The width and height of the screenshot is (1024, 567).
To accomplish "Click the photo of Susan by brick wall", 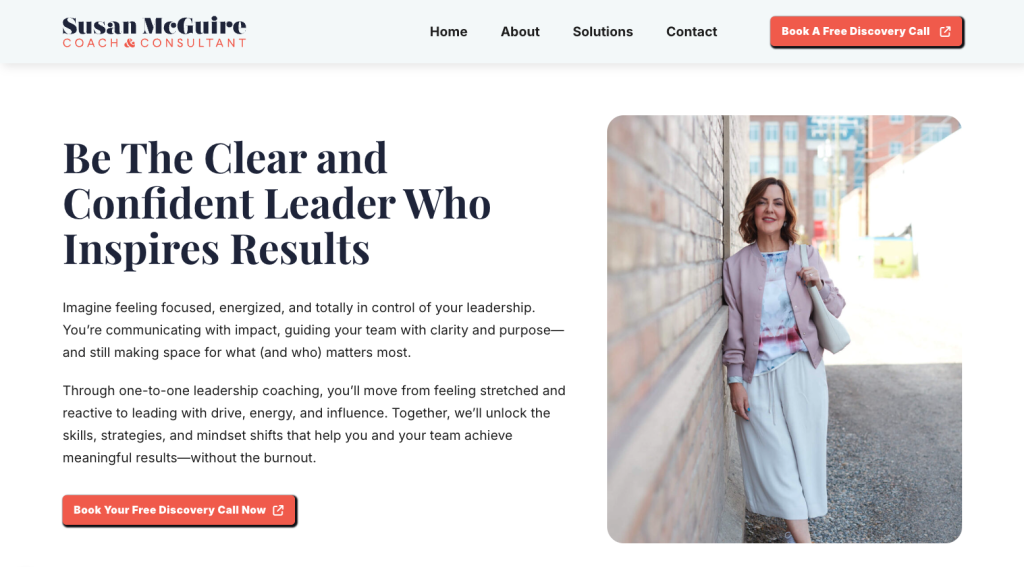I will 784,329.
